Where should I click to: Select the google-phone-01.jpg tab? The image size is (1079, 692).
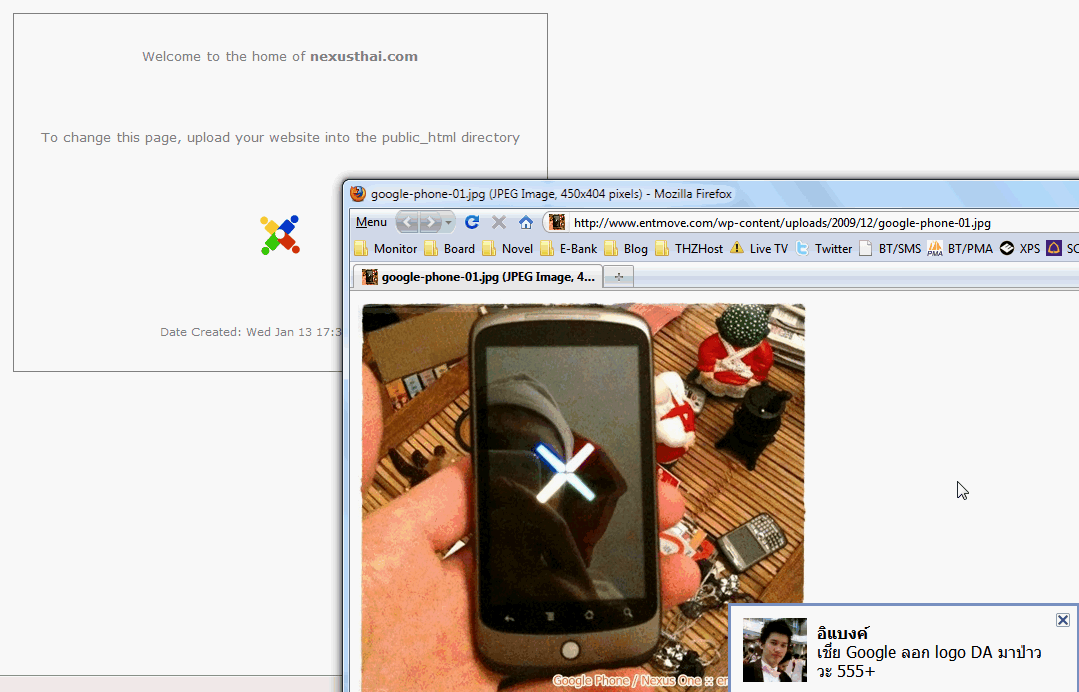coord(478,277)
